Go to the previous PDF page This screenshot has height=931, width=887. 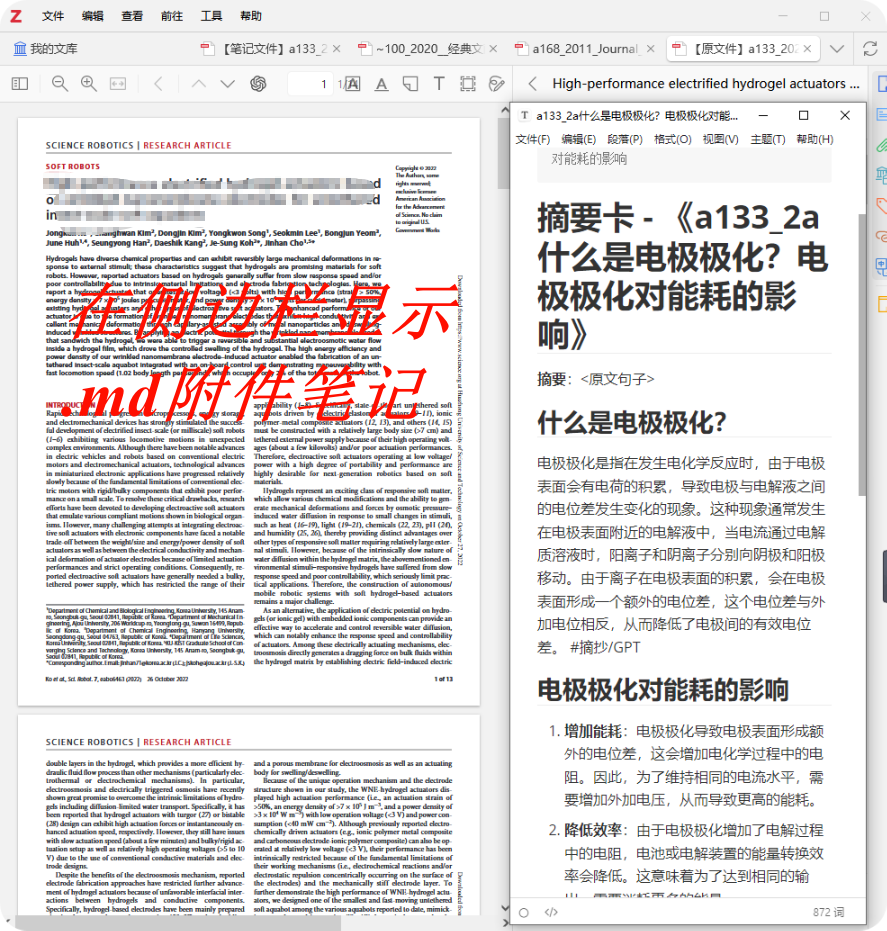(198, 84)
